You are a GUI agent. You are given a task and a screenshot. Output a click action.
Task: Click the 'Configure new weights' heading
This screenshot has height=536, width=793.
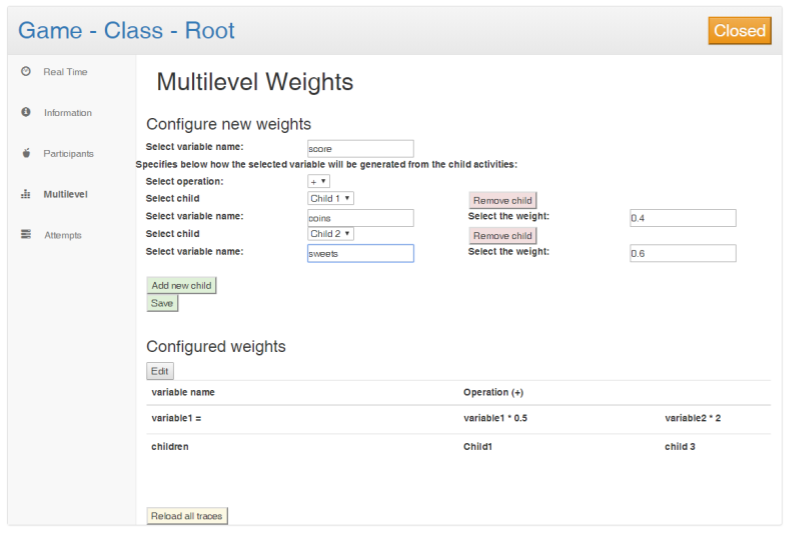pyautogui.click(x=229, y=124)
